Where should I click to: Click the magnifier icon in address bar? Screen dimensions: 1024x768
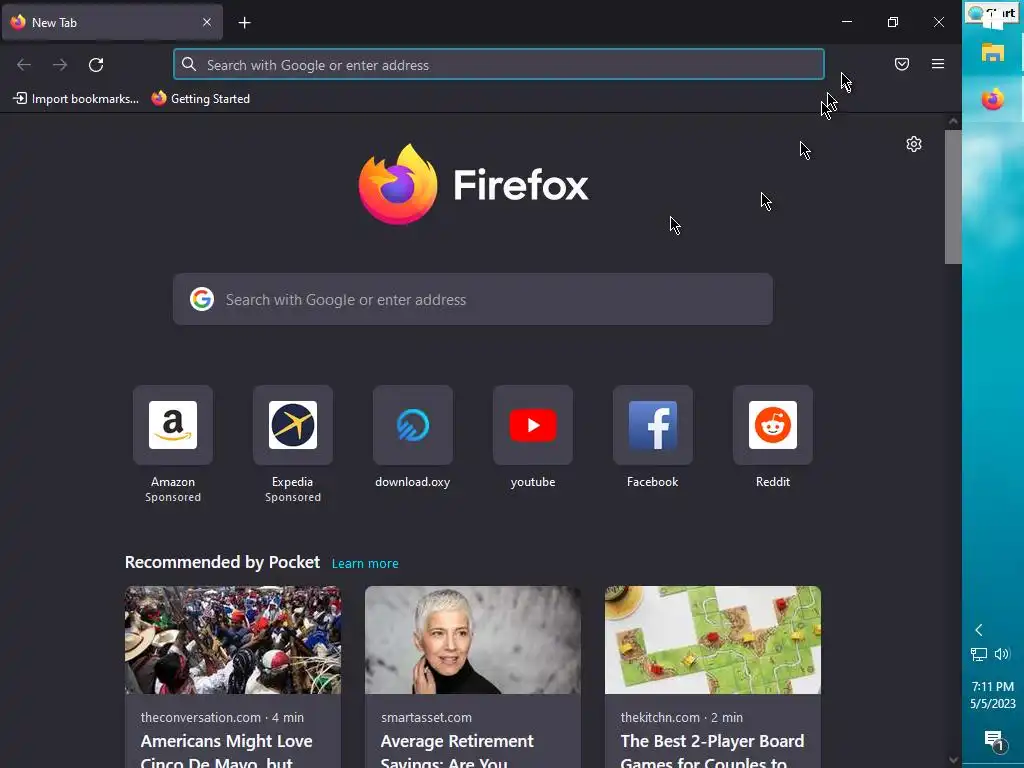click(x=189, y=64)
